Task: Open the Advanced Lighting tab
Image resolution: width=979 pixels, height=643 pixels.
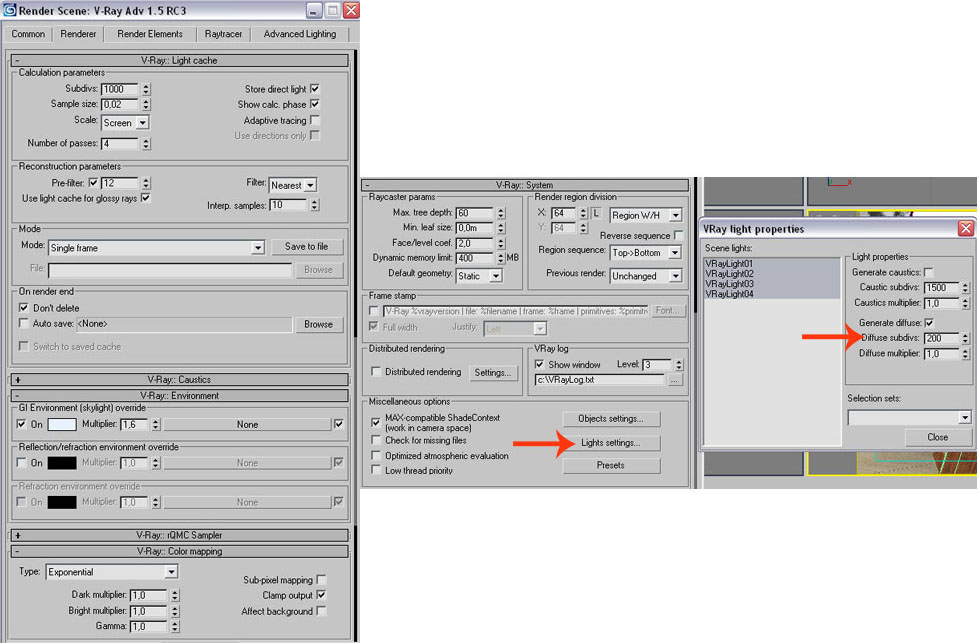Action: (300, 34)
